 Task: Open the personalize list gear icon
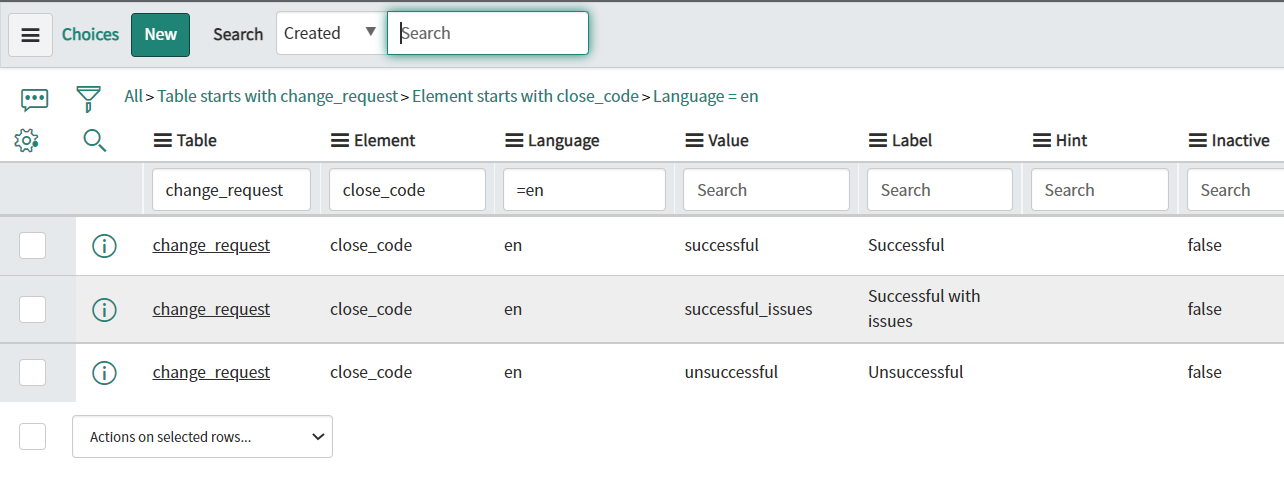coord(27,141)
